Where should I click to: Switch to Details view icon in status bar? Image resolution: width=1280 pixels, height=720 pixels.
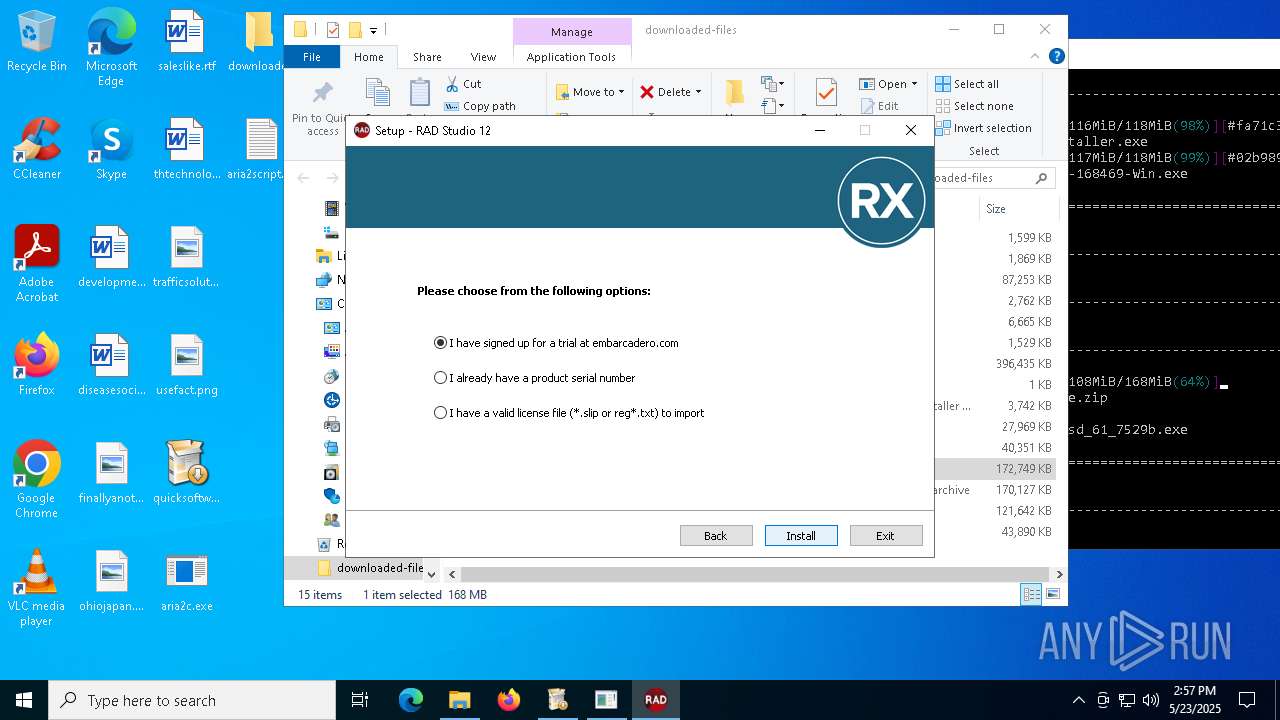[x=1031, y=595]
